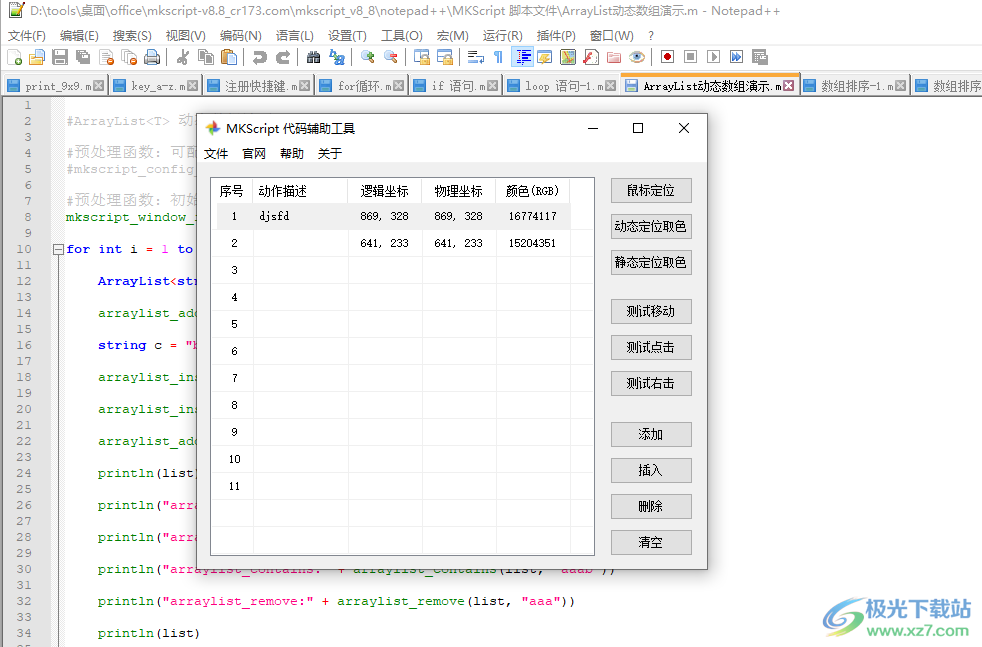Open a folder as workspace
This screenshot has height=647, width=982.
(613, 58)
